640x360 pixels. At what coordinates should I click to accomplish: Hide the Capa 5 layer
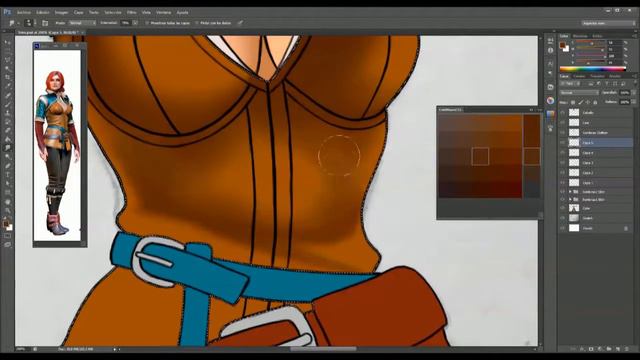pos(563,142)
